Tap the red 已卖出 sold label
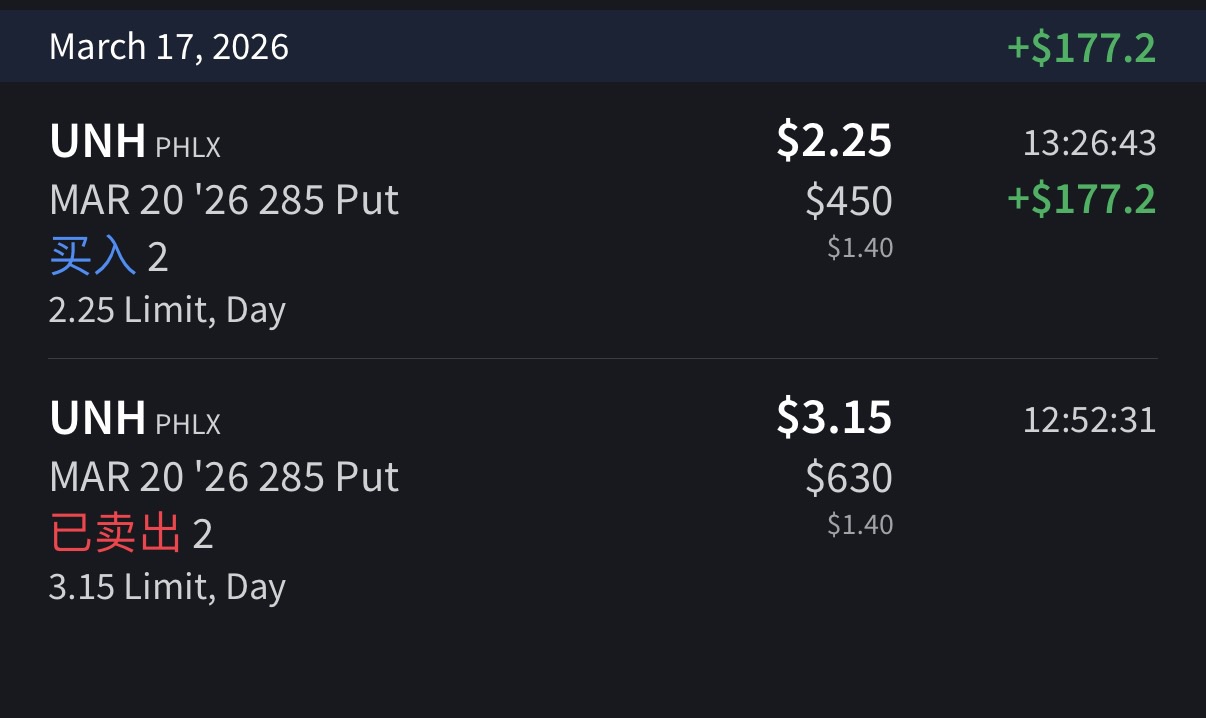This screenshot has width=1206, height=718. pos(115,534)
